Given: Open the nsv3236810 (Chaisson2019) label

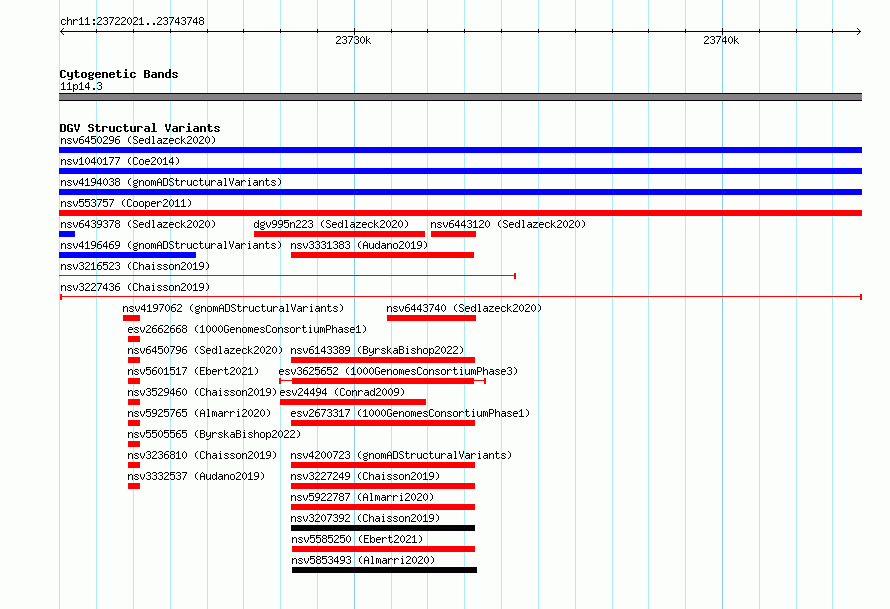Looking at the screenshot, I should (x=202, y=455).
